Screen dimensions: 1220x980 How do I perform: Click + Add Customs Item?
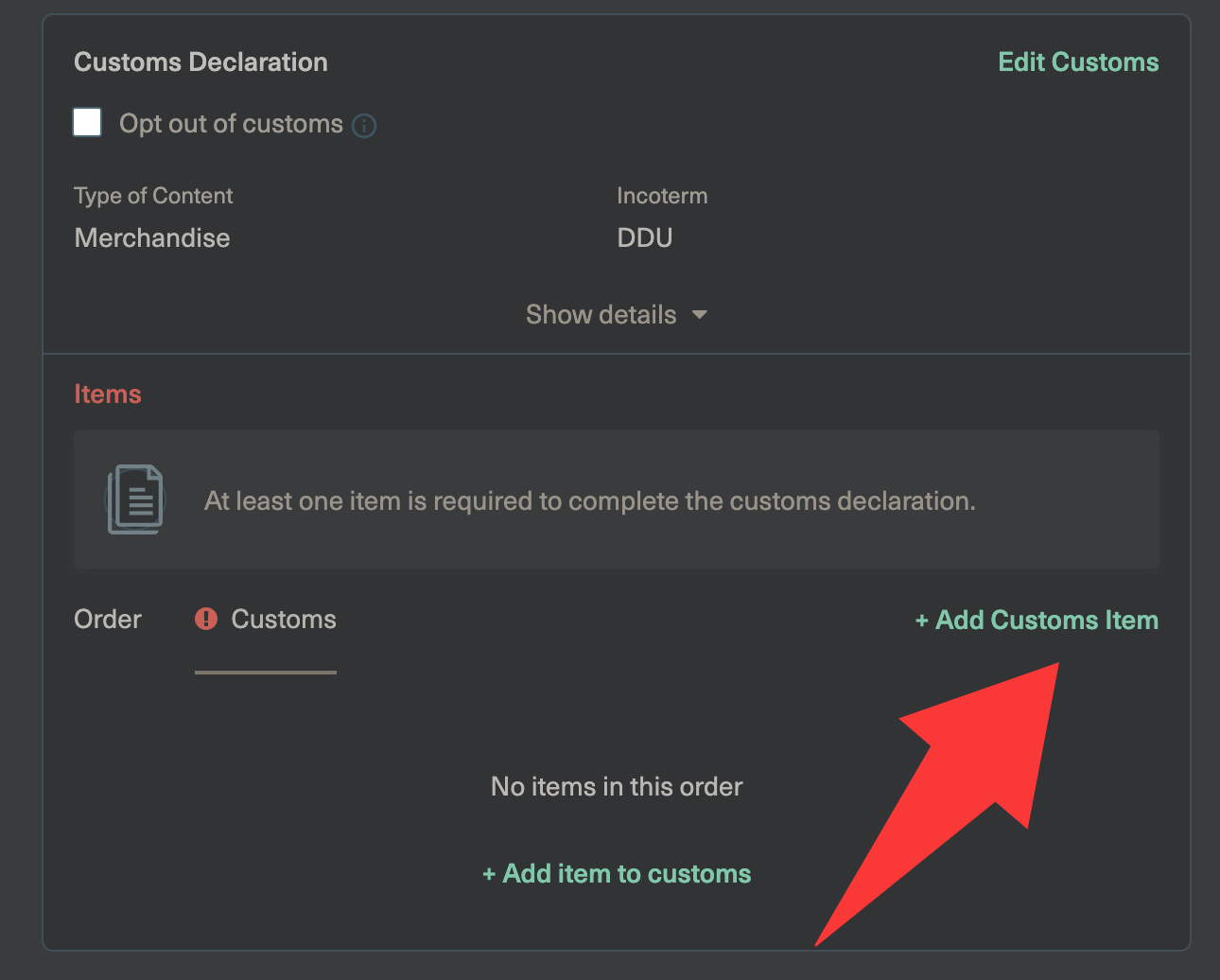click(1037, 621)
